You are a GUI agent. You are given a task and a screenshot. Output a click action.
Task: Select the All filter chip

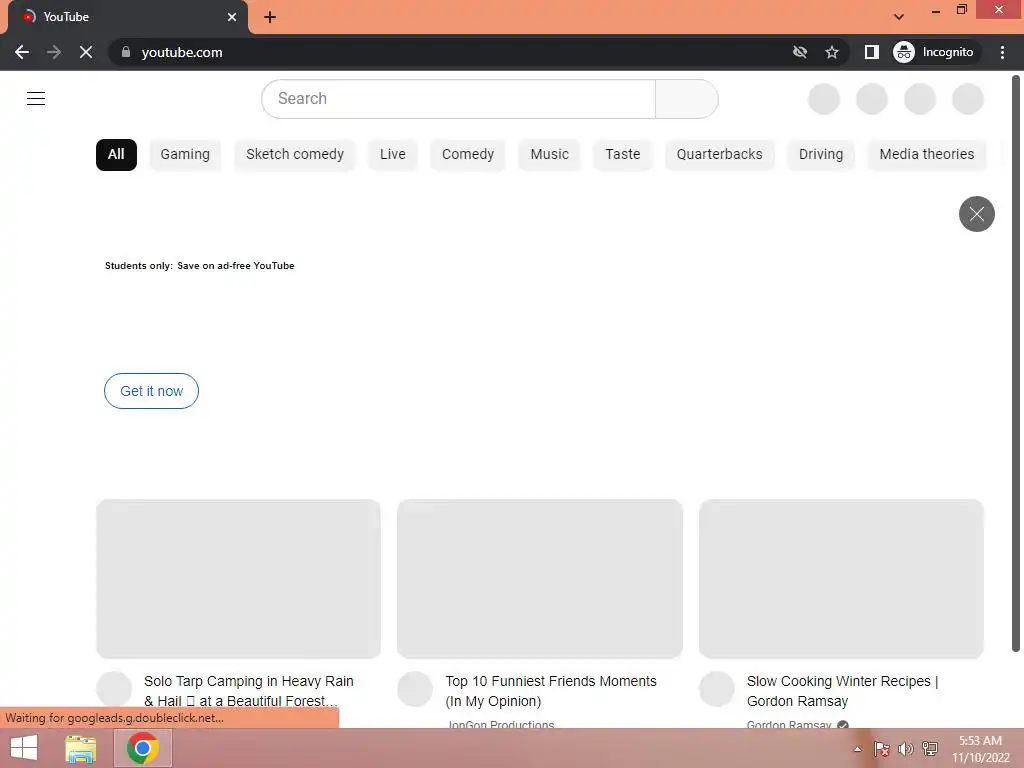coord(116,155)
